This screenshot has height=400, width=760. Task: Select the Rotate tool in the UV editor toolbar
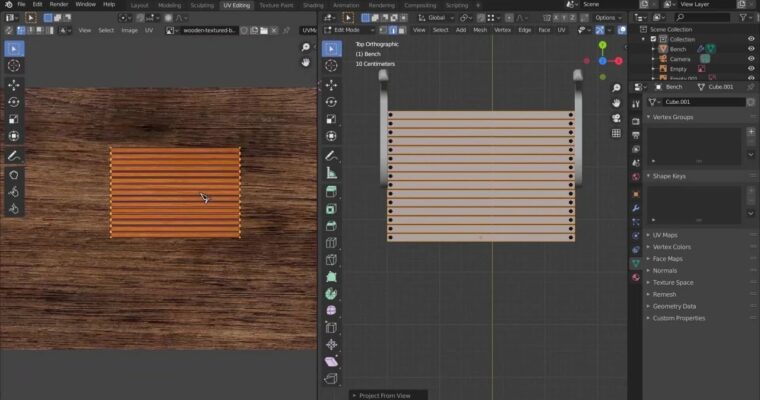point(14,102)
